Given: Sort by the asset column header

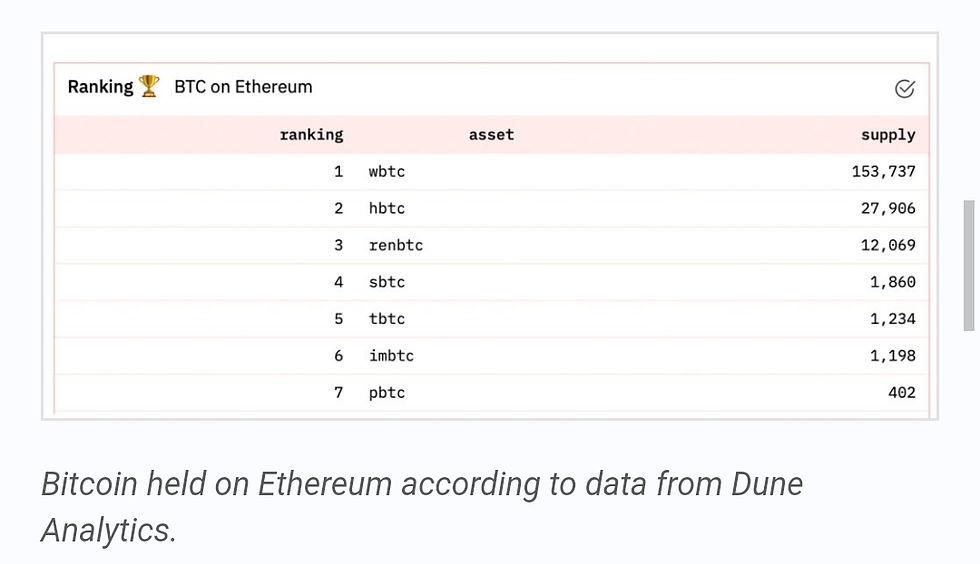Looking at the screenshot, I should tap(491, 134).
